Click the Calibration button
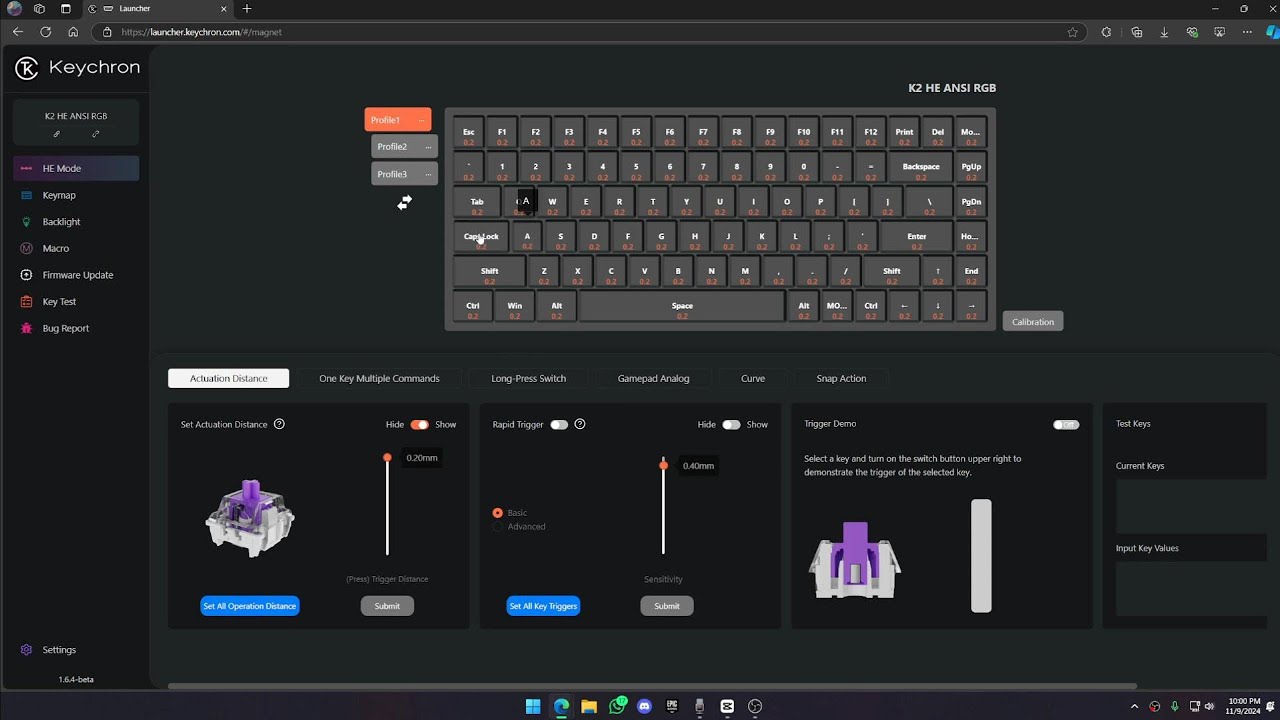The width and height of the screenshot is (1280, 720). click(x=1033, y=322)
